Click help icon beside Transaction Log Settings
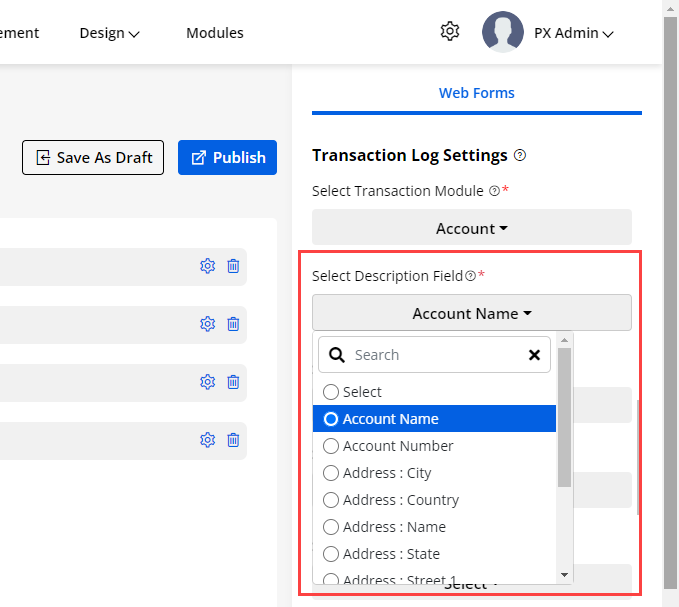This screenshot has height=607, width=679. click(x=520, y=156)
